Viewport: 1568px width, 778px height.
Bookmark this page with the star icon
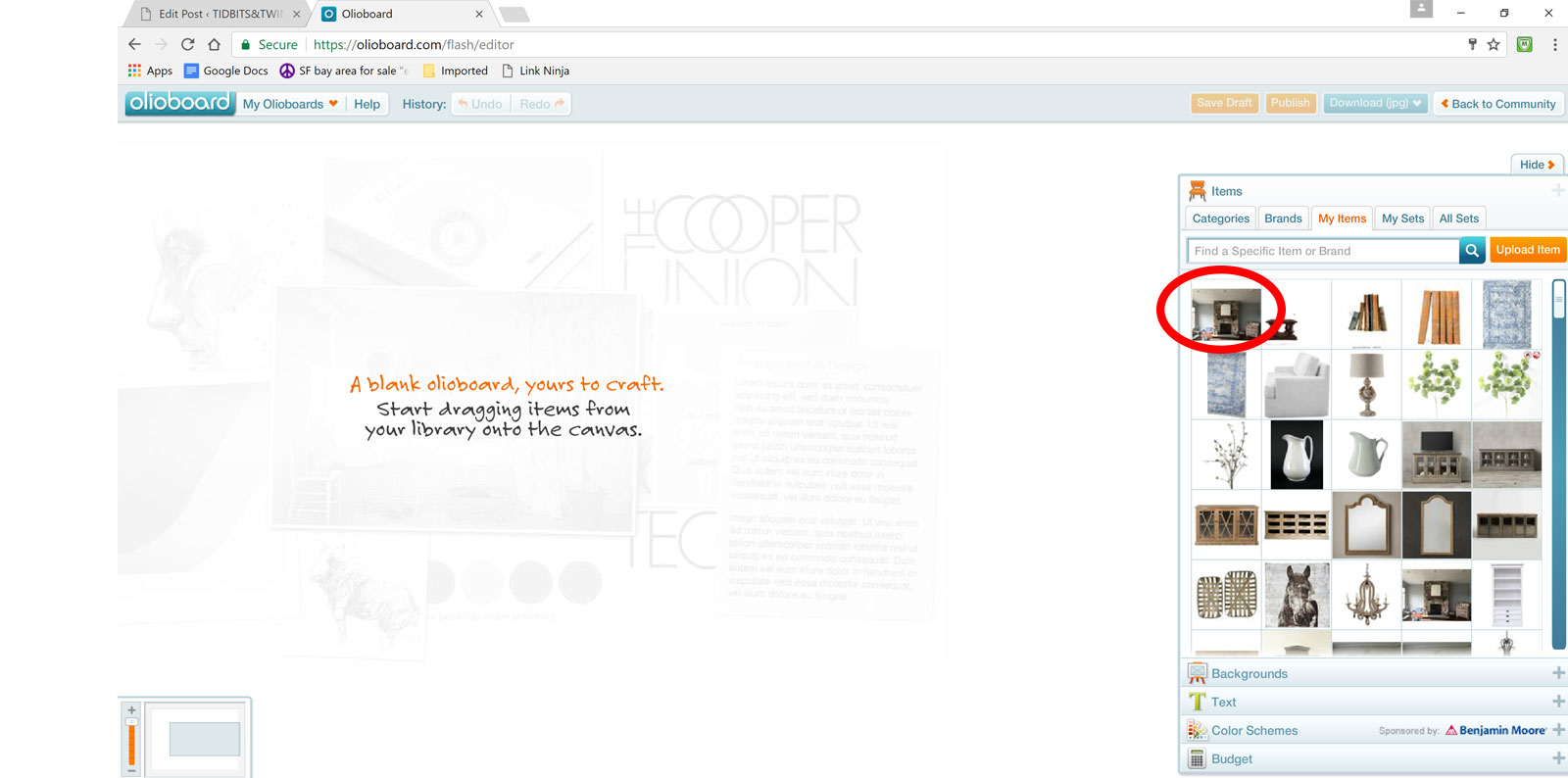pyautogui.click(x=1494, y=44)
